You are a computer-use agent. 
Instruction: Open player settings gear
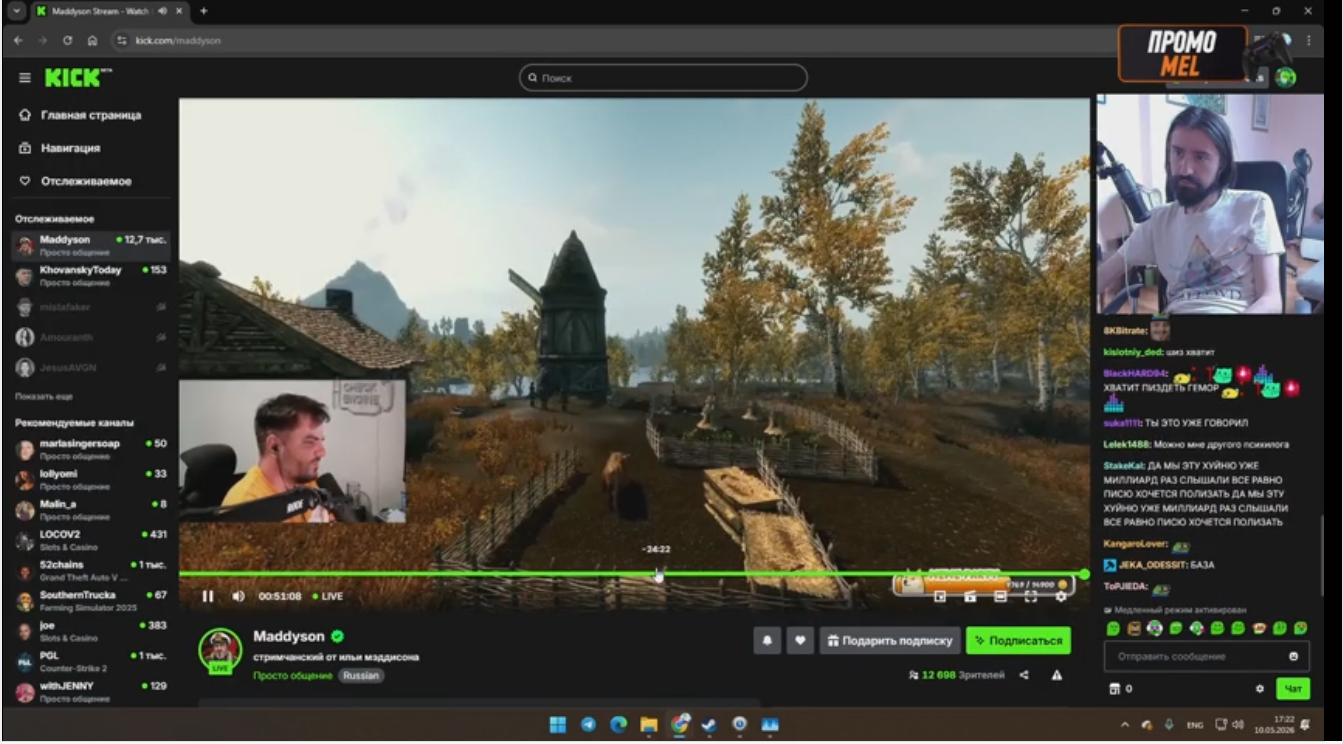[1060, 596]
